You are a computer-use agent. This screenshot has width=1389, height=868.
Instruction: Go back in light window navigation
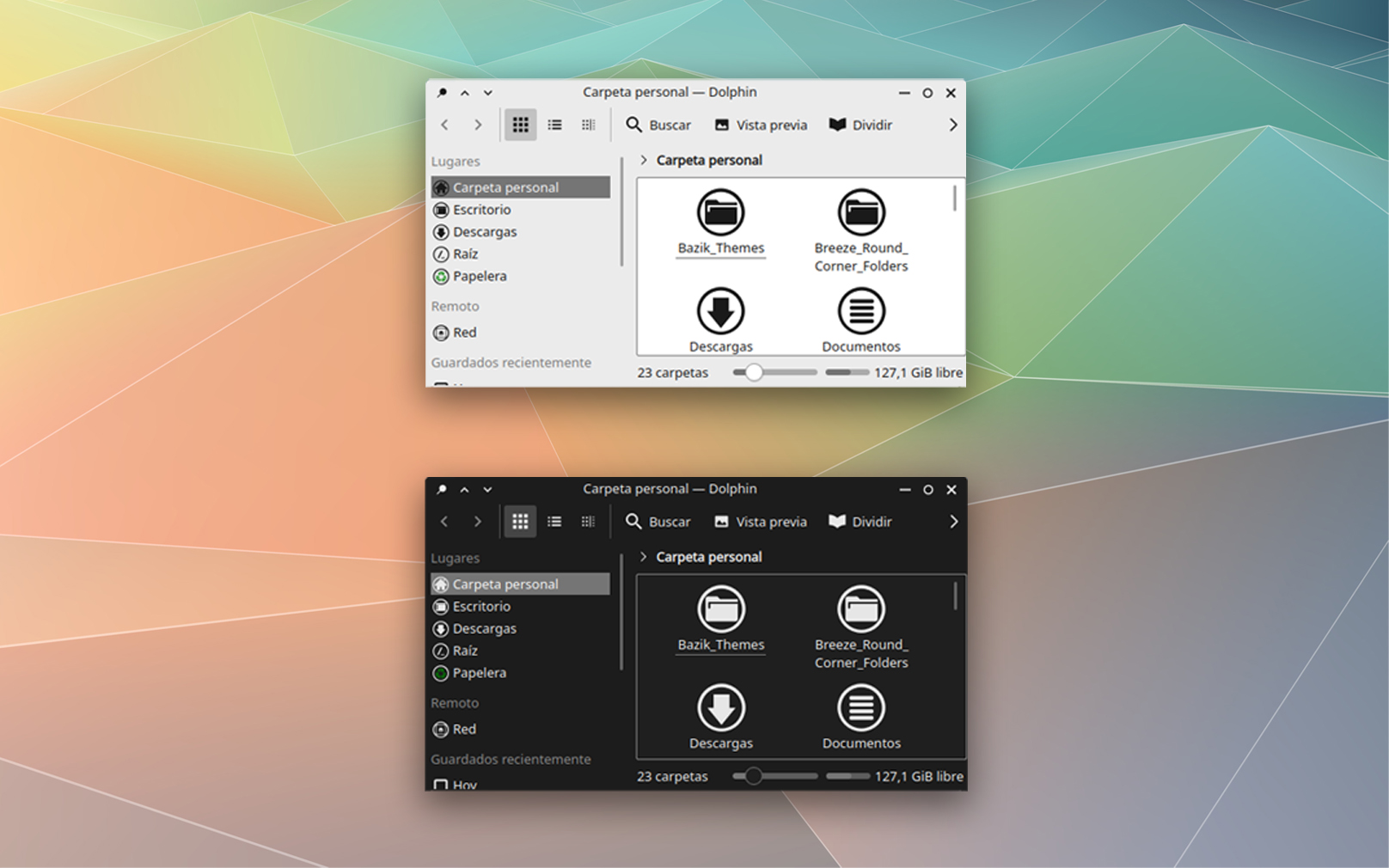point(444,125)
